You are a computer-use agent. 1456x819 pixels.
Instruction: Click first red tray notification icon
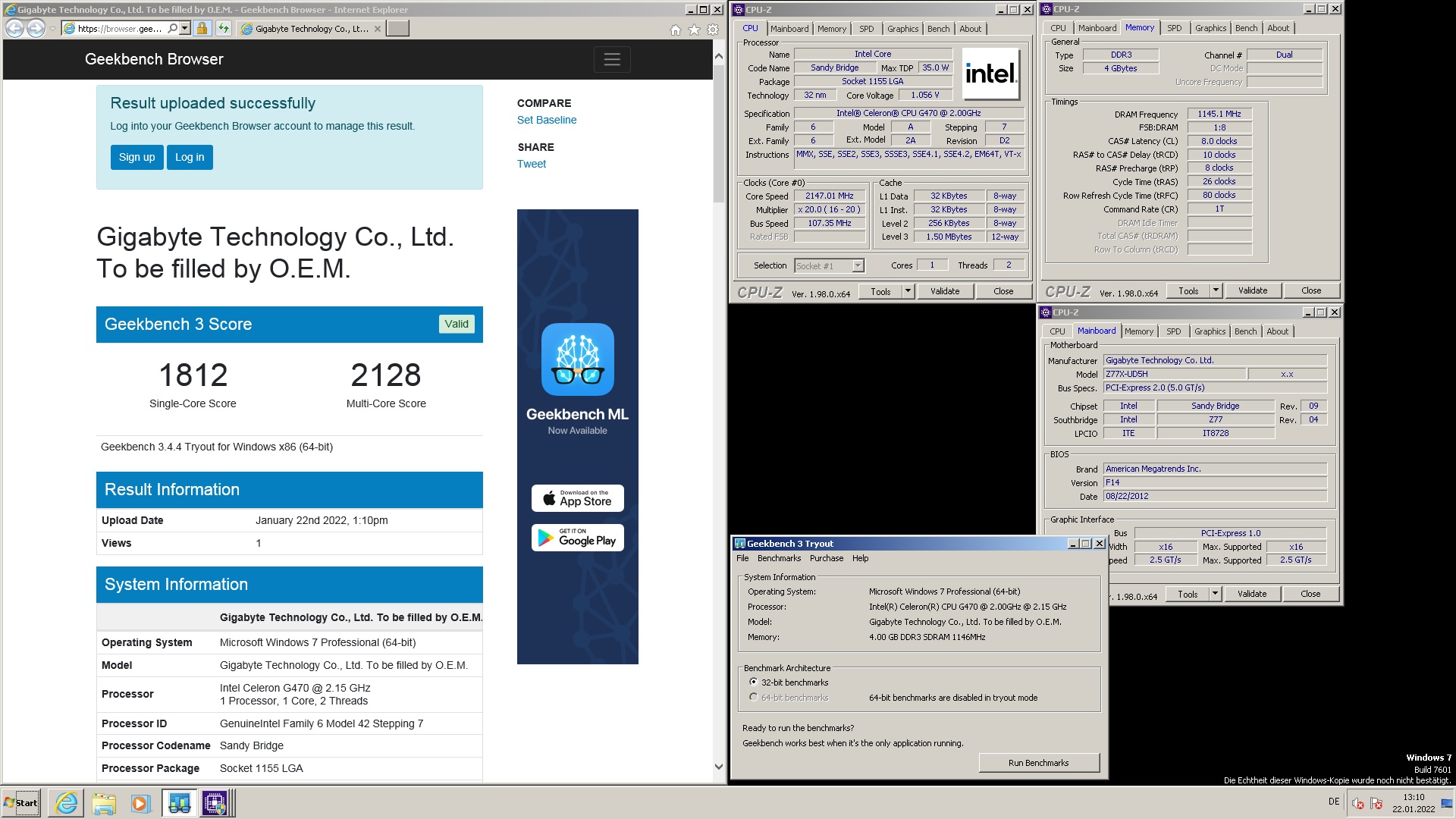point(1358,804)
